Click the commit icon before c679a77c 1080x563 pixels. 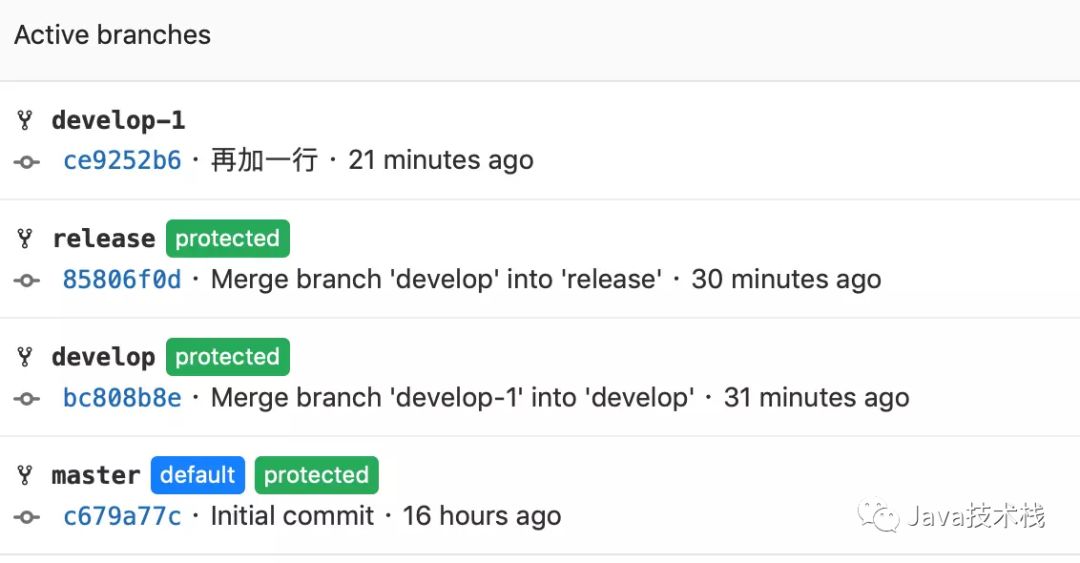click(27, 517)
